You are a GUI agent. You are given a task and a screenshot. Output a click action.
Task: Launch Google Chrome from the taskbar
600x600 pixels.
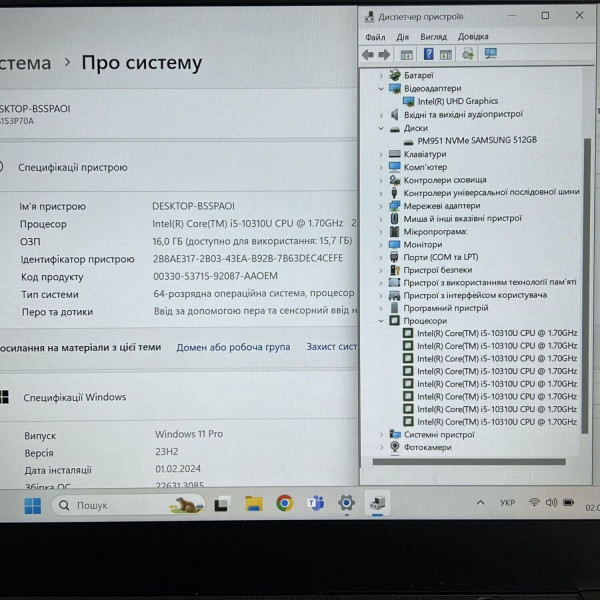pyautogui.click(x=284, y=503)
